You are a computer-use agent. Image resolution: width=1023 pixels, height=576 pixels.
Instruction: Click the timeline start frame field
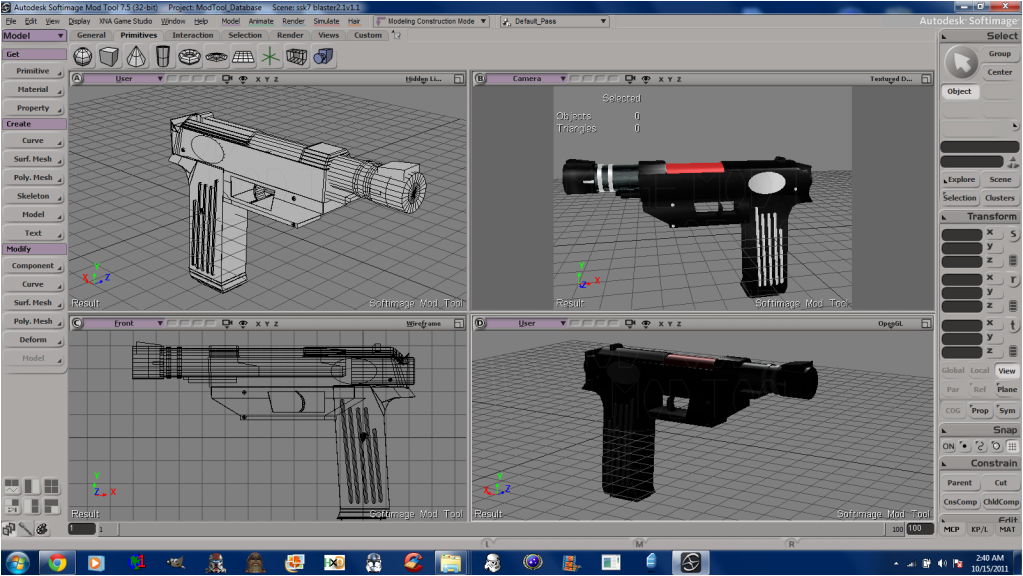click(82, 529)
